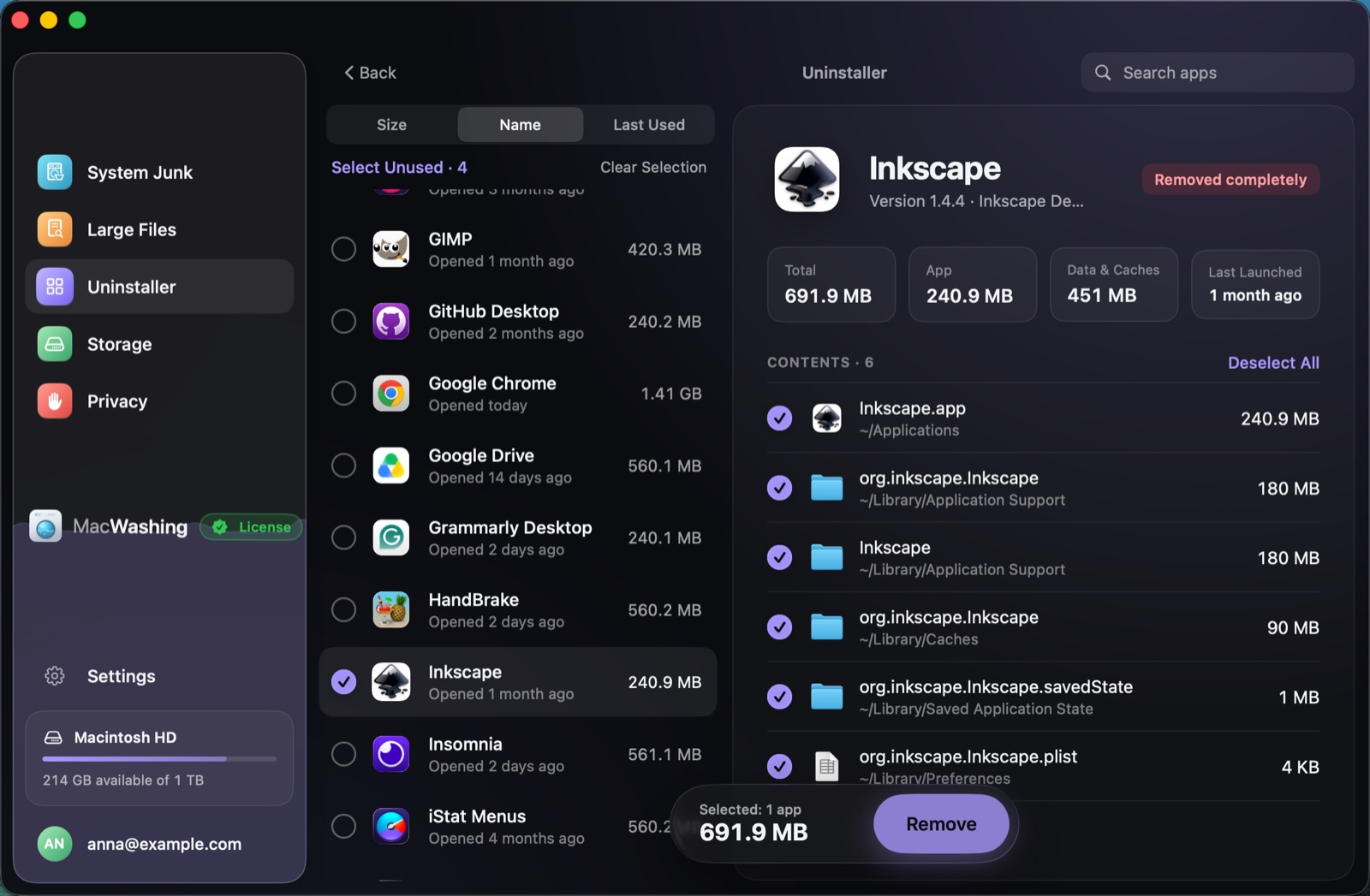Click the License badge
The height and width of the screenshot is (896, 1370).
(251, 527)
